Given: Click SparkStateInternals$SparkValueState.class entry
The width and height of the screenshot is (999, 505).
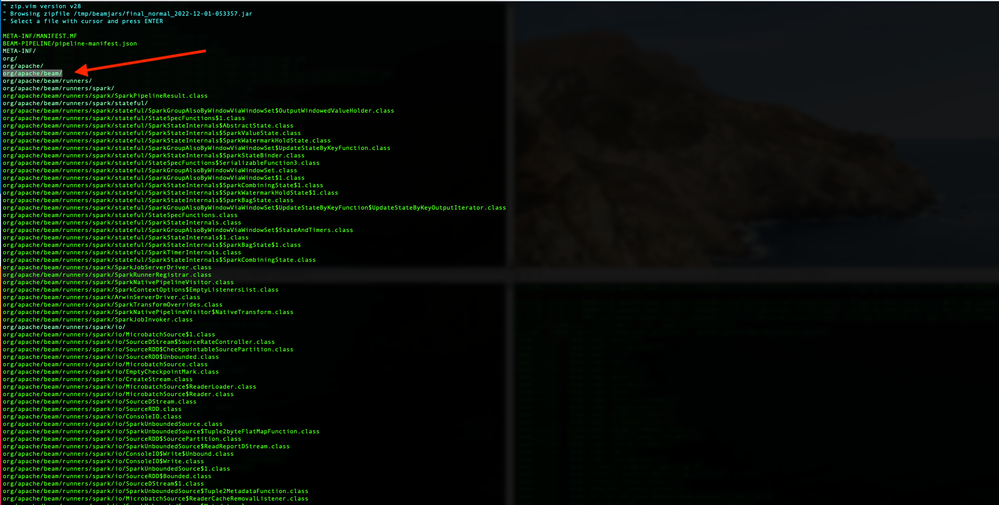Looking at the screenshot, I should pos(151,133).
